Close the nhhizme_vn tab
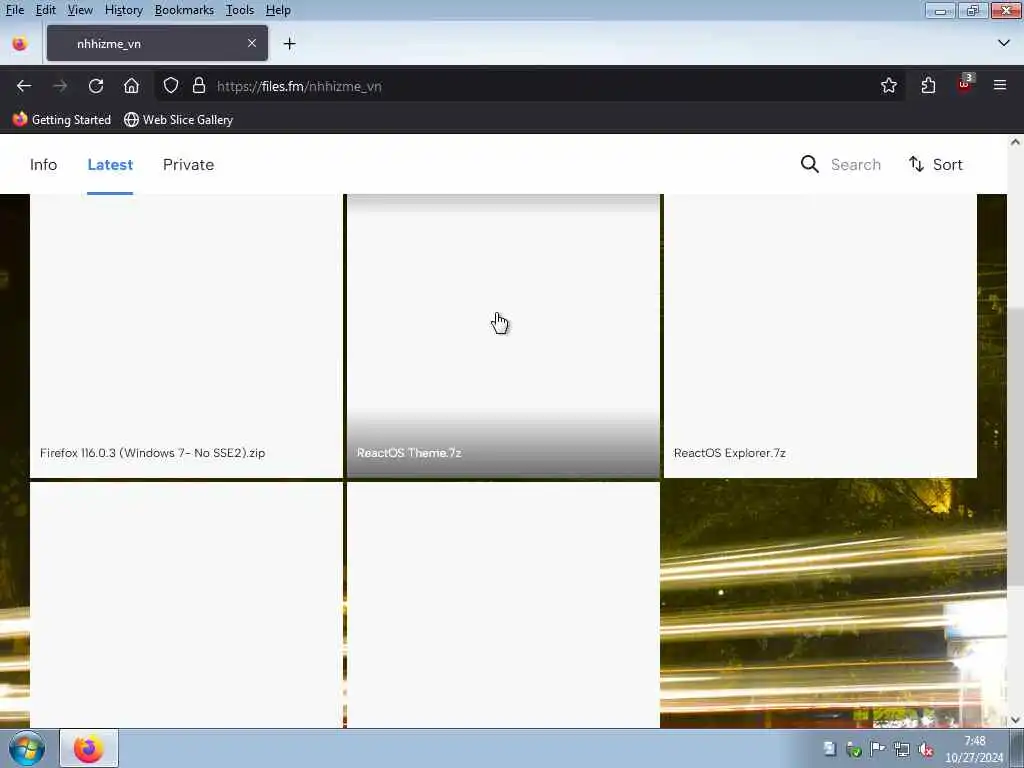 point(252,43)
